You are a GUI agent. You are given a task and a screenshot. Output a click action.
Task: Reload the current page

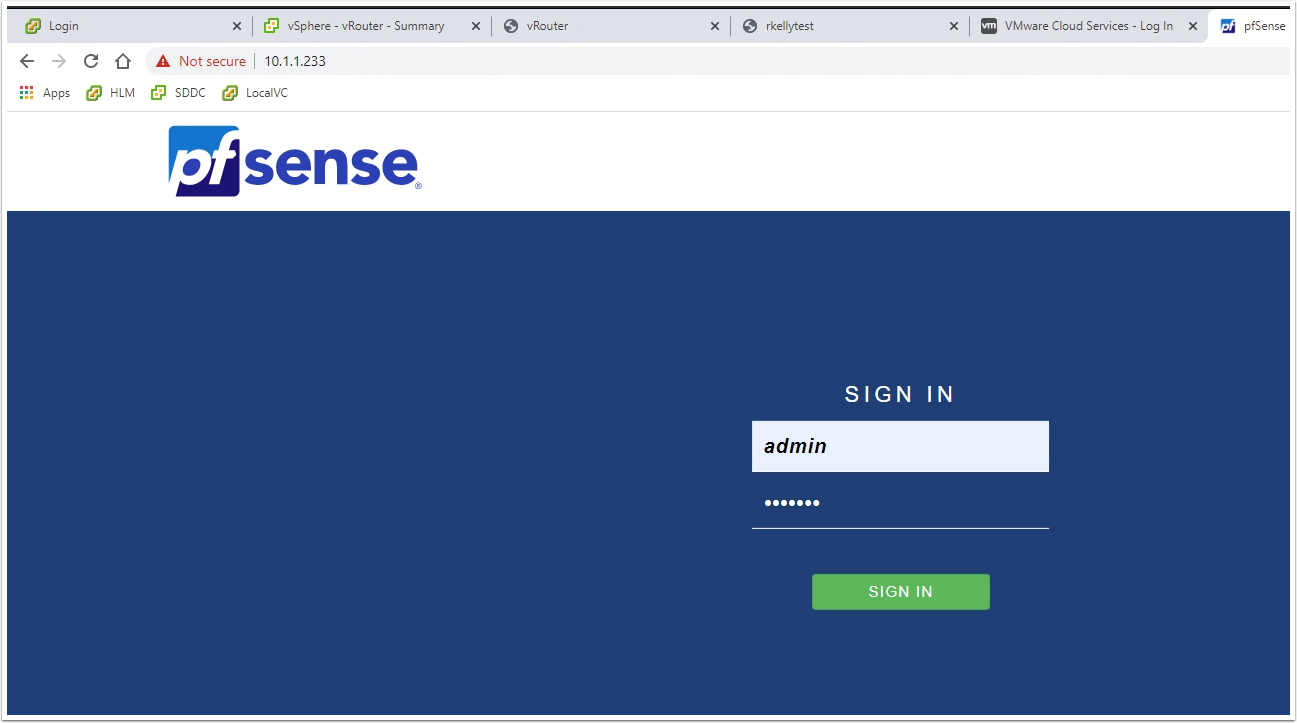pyautogui.click(x=91, y=61)
